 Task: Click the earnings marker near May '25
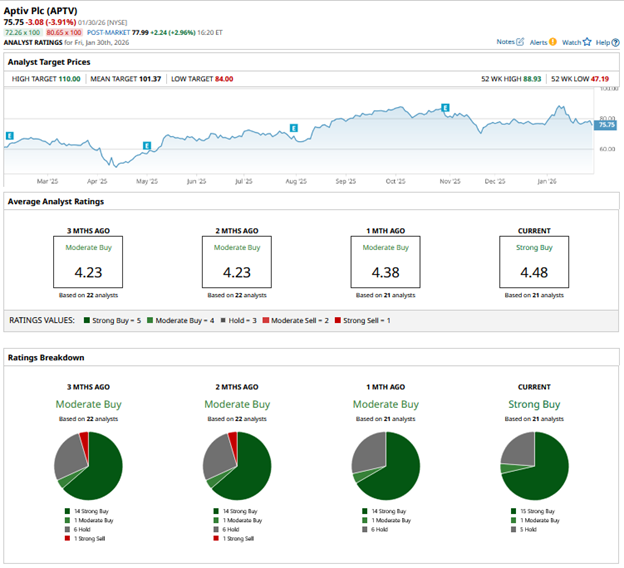coord(147,146)
